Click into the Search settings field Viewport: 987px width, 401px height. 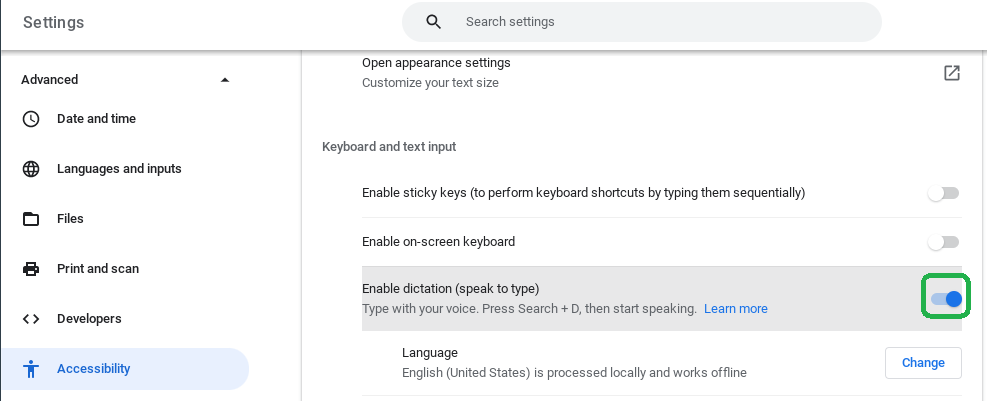642,22
